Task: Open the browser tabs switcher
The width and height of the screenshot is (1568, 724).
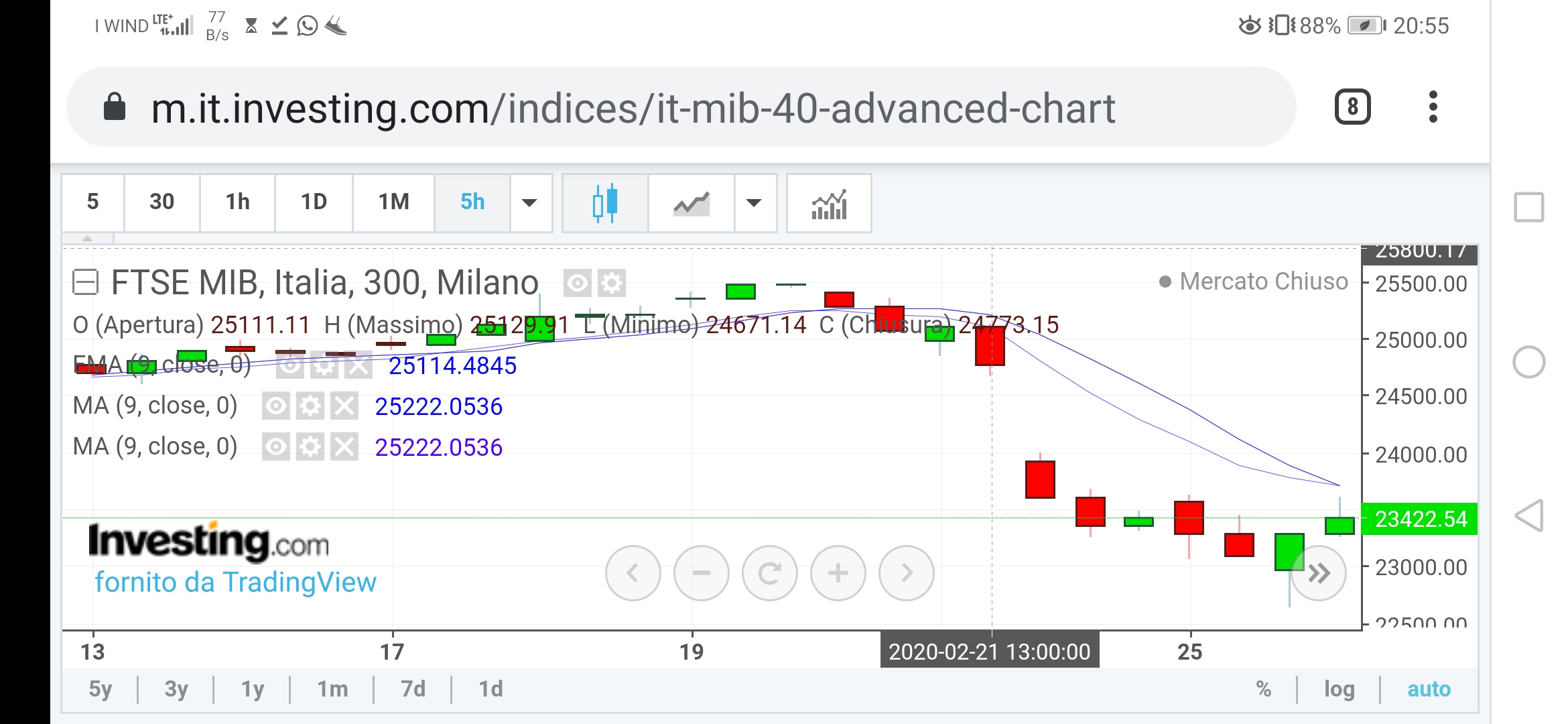Action: tap(1353, 107)
